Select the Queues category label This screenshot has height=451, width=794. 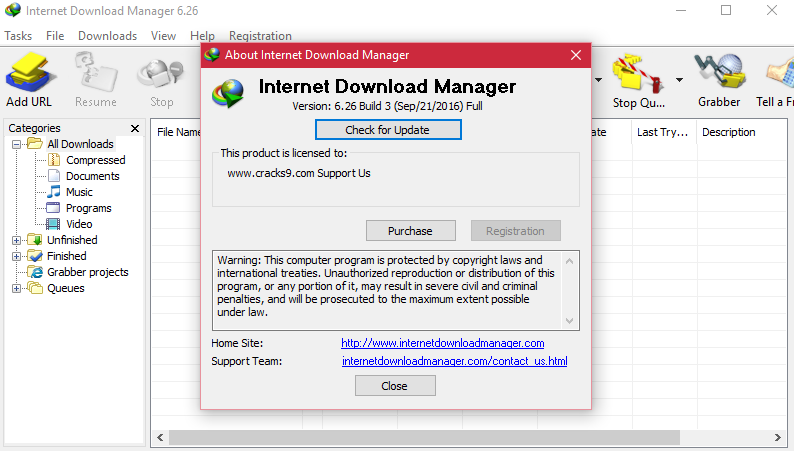coord(66,288)
